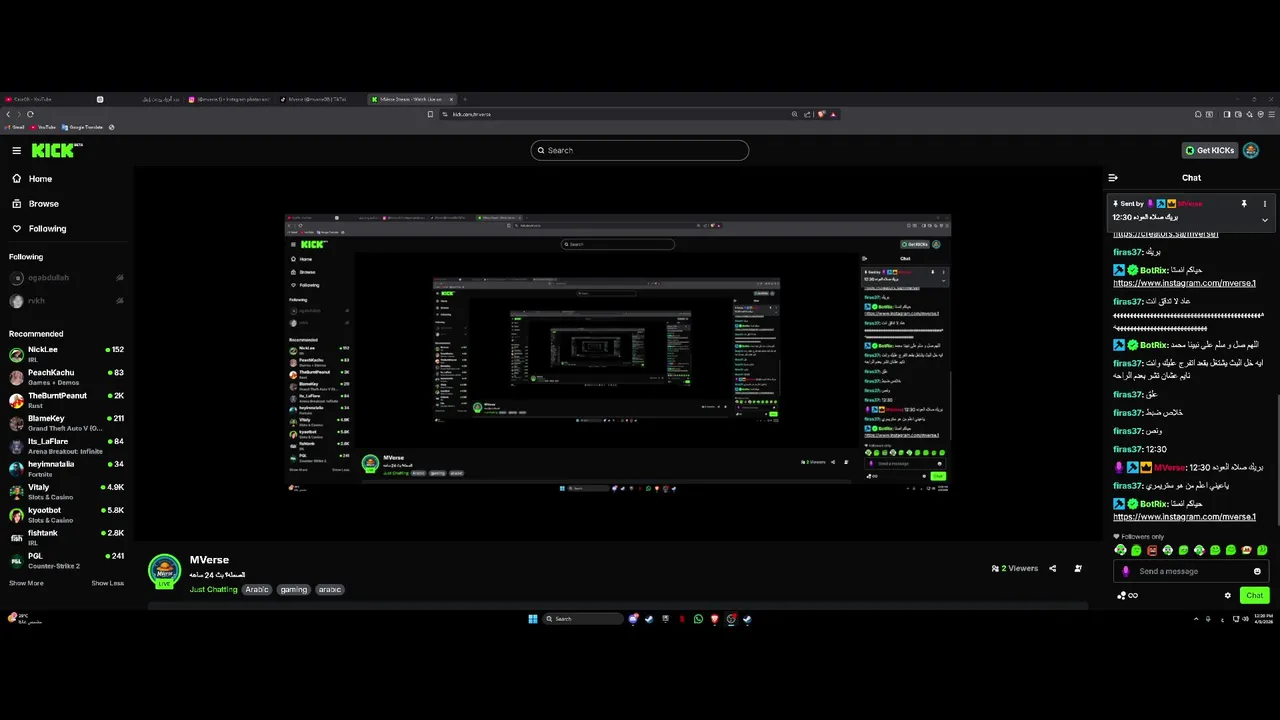
Task: Click the Windows taskbar Search box
Action: tap(584, 619)
